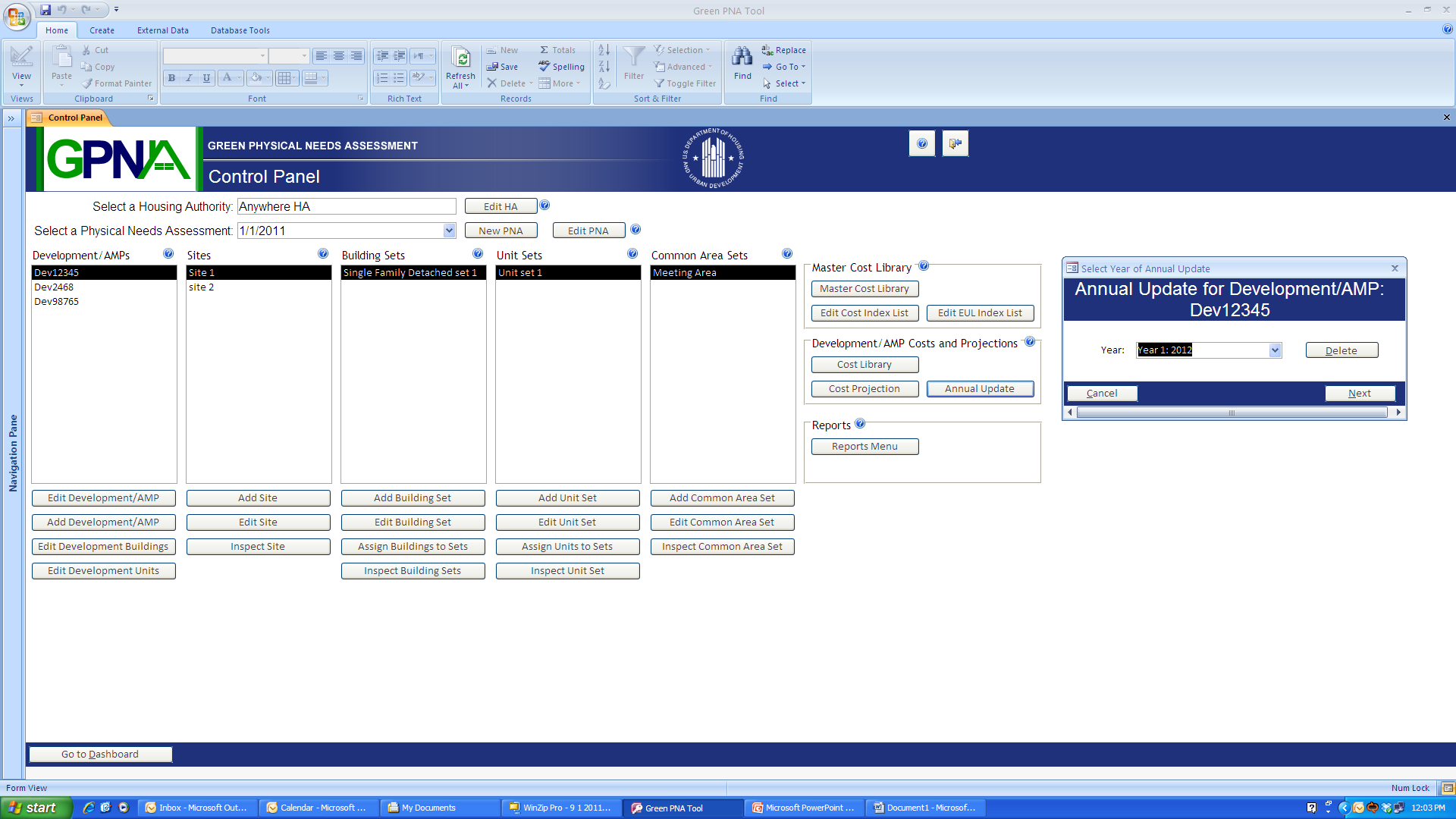Click the help icon next to Reports
Viewport: 1456px width, 819px height.
point(860,424)
